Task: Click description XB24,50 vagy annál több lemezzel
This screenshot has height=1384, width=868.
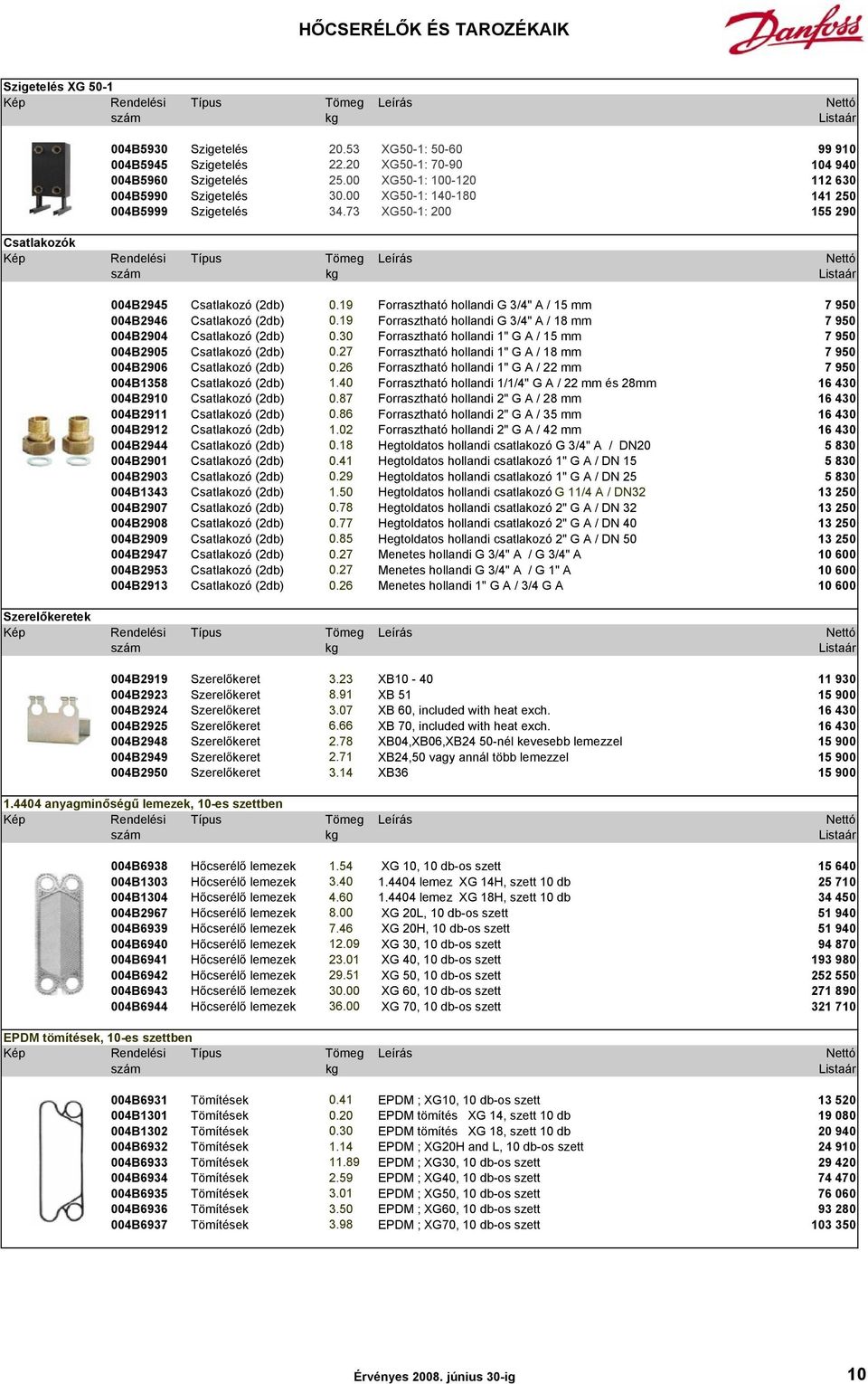Action: tap(473, 757)
